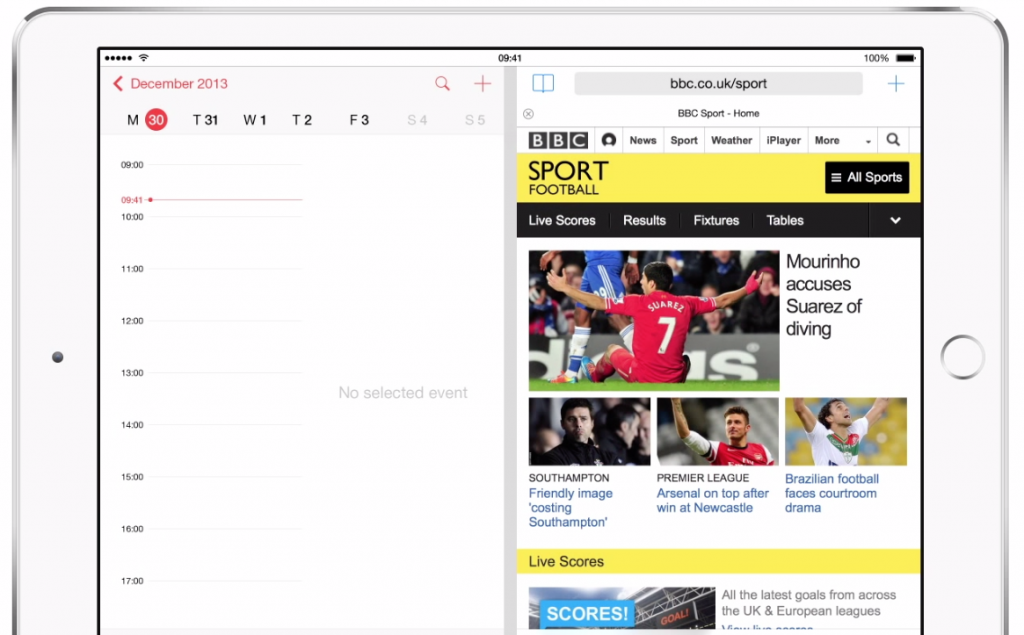Screen dimensions: 1024x635
Task: Open the SCORES! goal image
Action: point(622,609)
